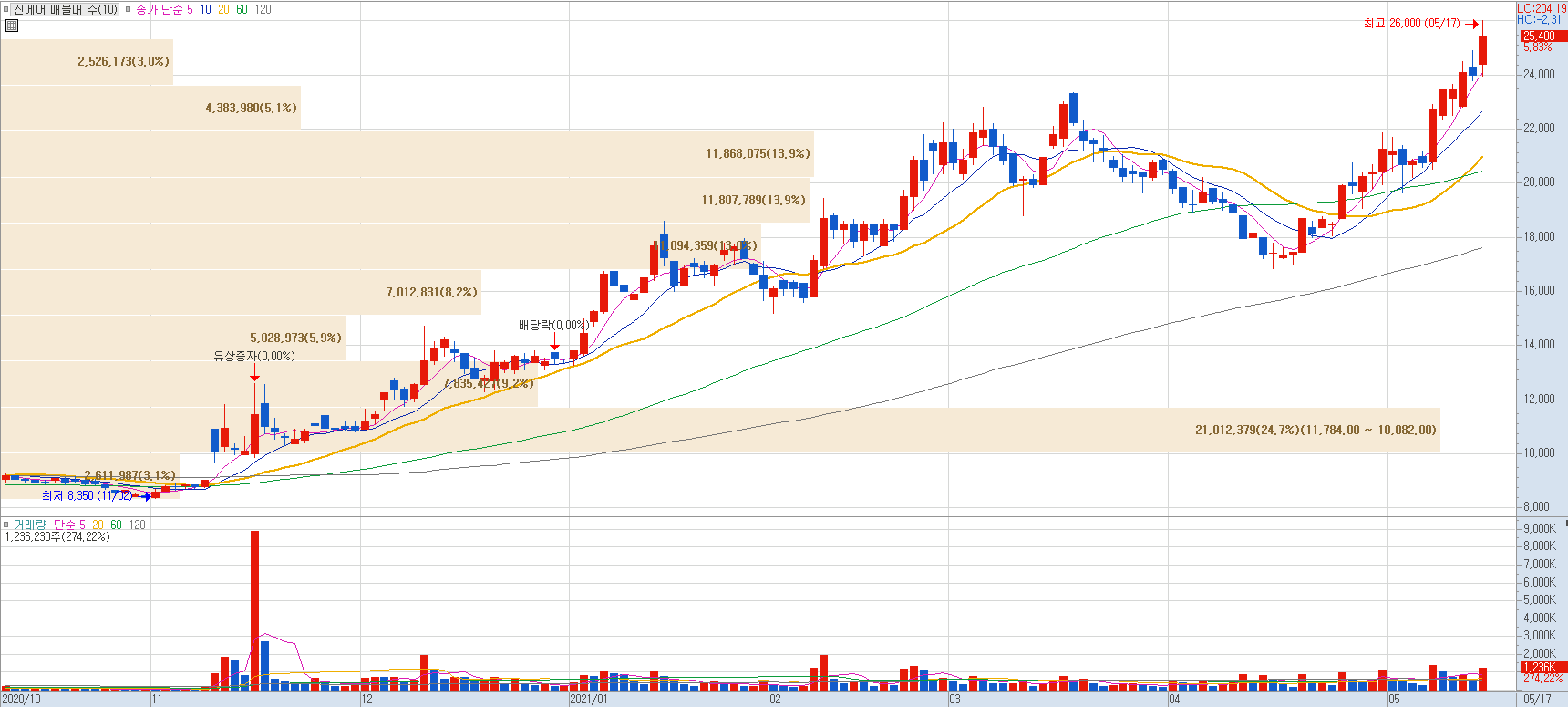Click the price 20-day moving average label

[223, 9]
